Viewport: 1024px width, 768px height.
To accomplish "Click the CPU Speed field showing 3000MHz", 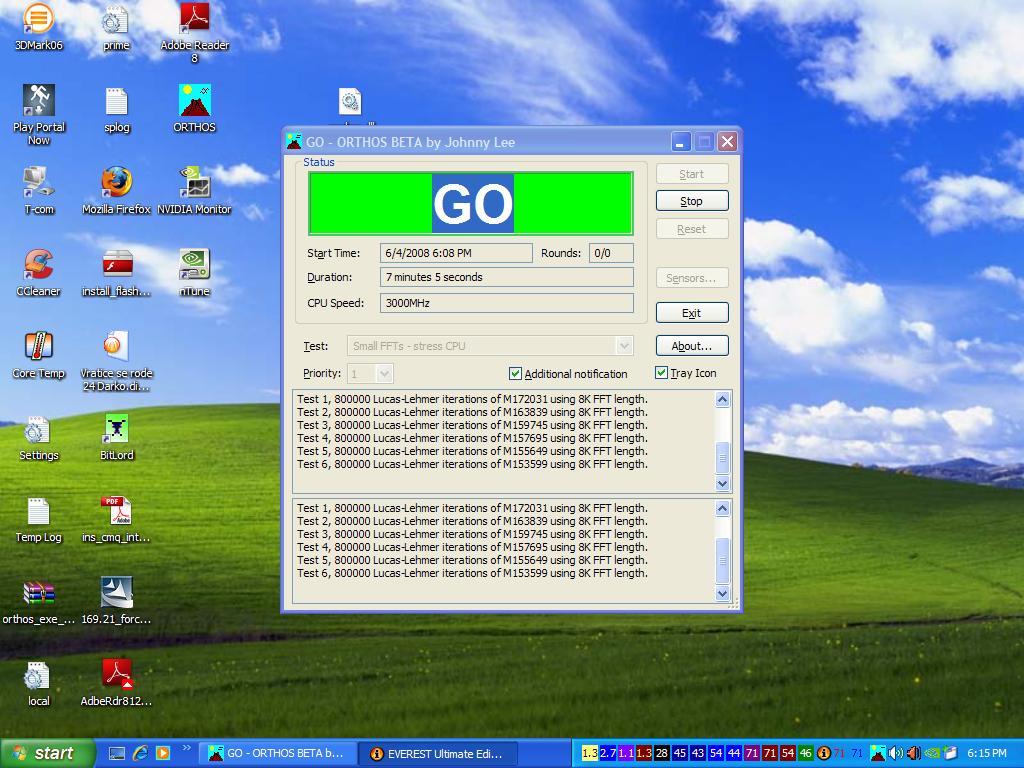I will [x=507, y=303].
